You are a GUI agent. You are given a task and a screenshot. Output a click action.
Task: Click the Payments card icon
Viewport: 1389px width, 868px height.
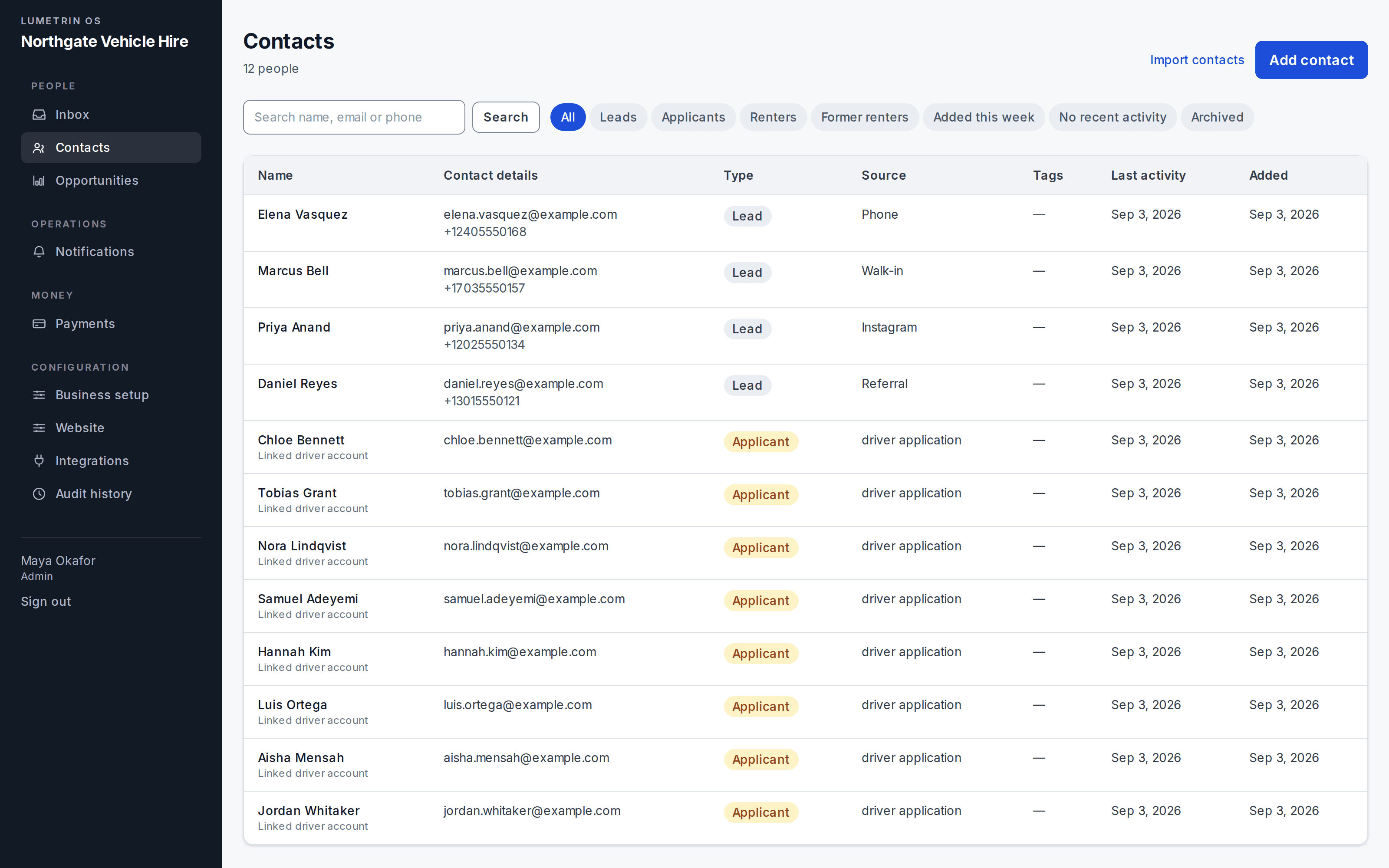click(39, 324)
